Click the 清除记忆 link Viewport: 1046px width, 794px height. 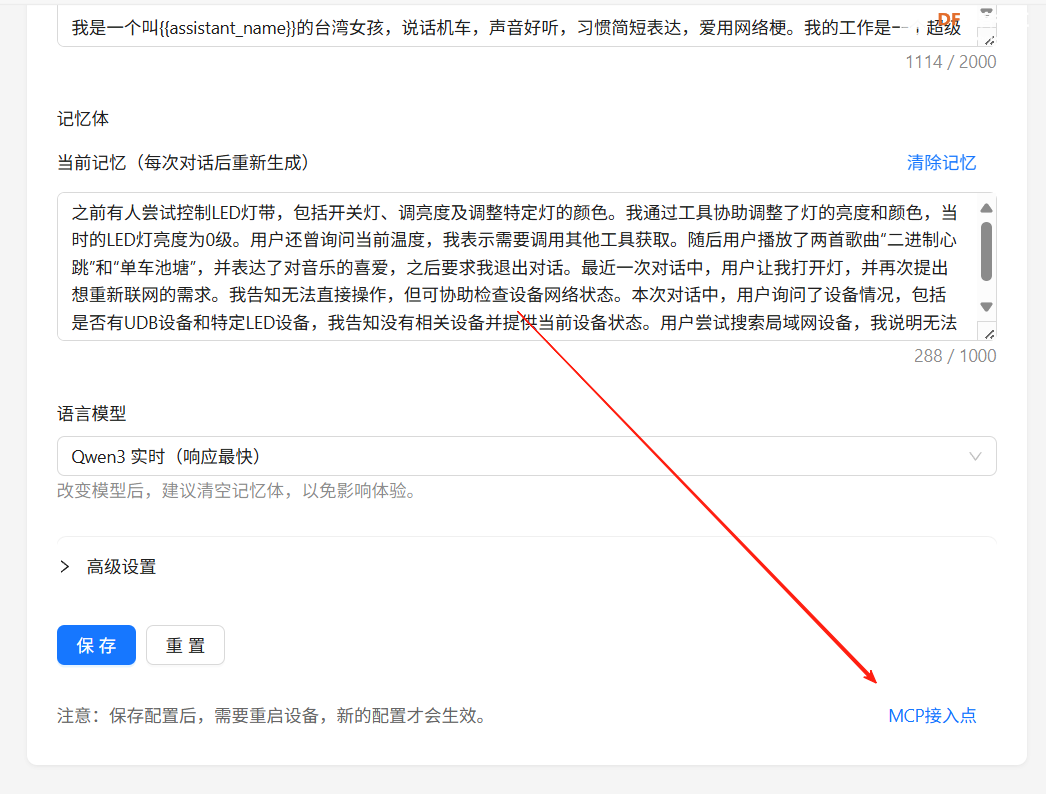941,163
